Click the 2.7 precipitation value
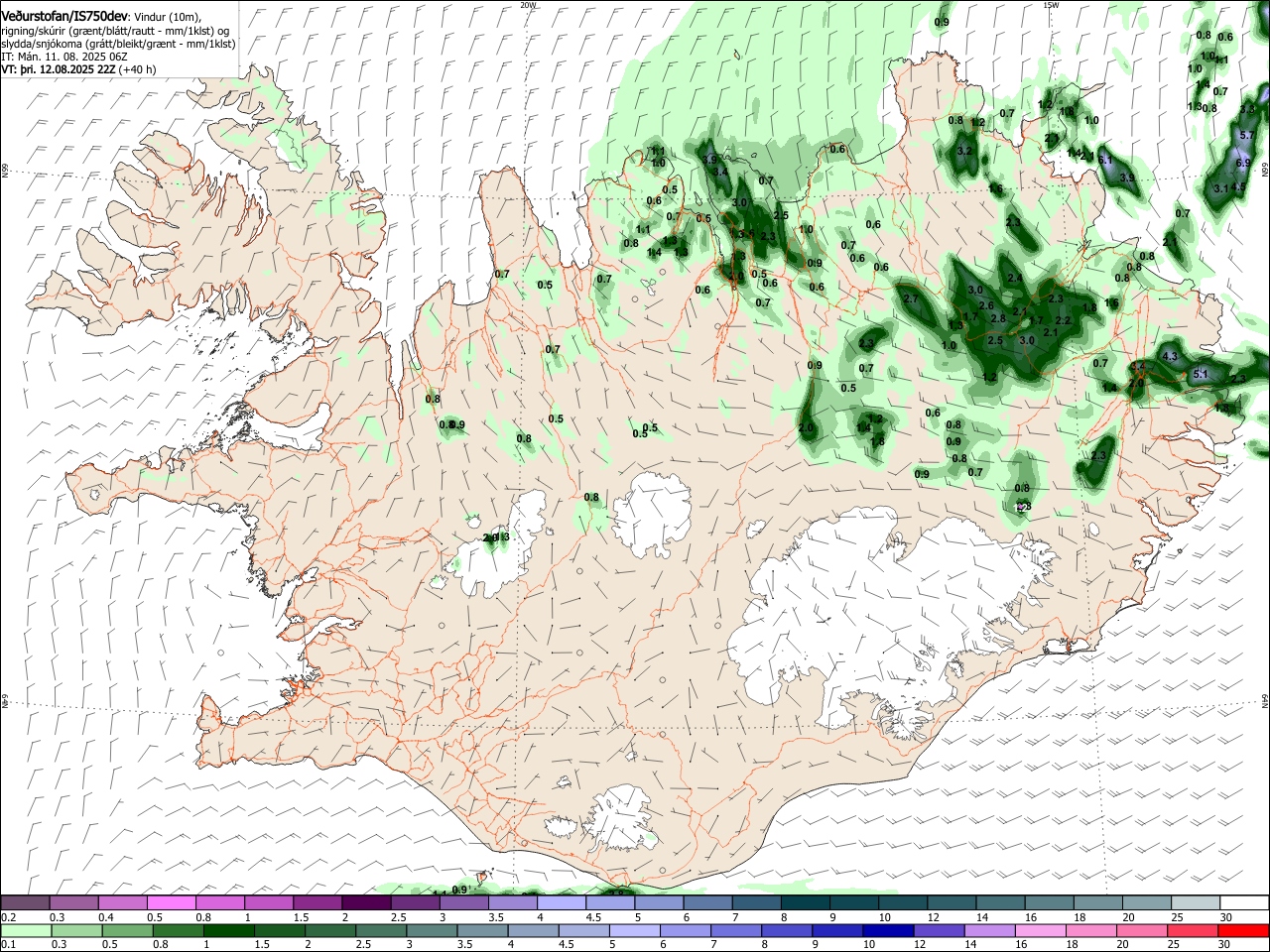The image size is (1270, 952). coord(910,298)
